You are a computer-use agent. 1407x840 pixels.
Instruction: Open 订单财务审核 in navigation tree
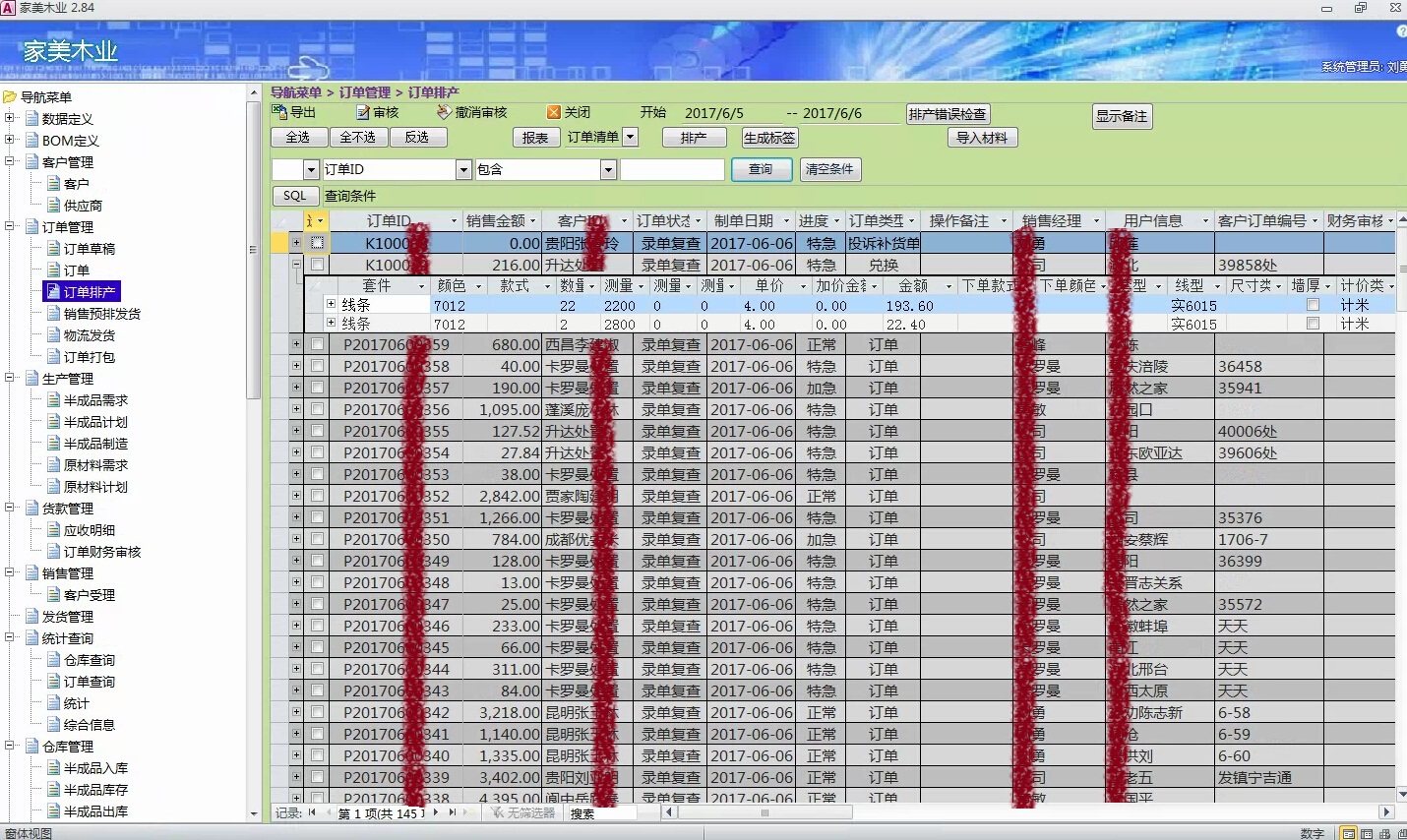coord(102,552)
